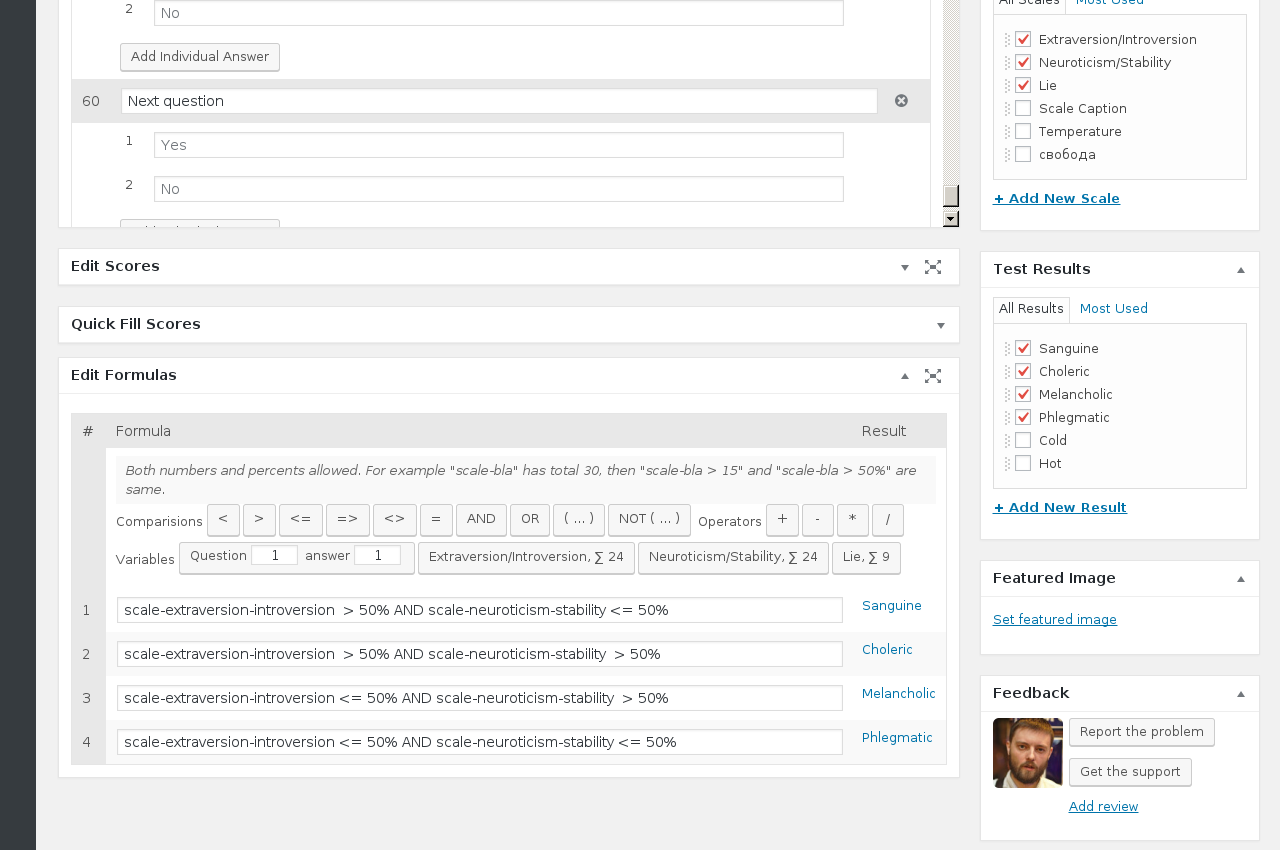Enable the свобода scale checkbox
The width and height of the screenshot is (1280, 850).
1023,154
